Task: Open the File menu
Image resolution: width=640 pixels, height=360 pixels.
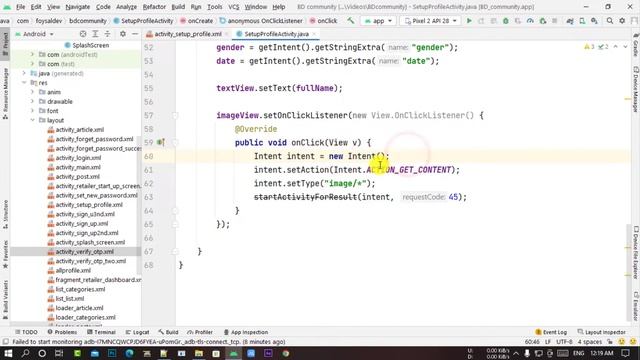Action: [20, 7]
